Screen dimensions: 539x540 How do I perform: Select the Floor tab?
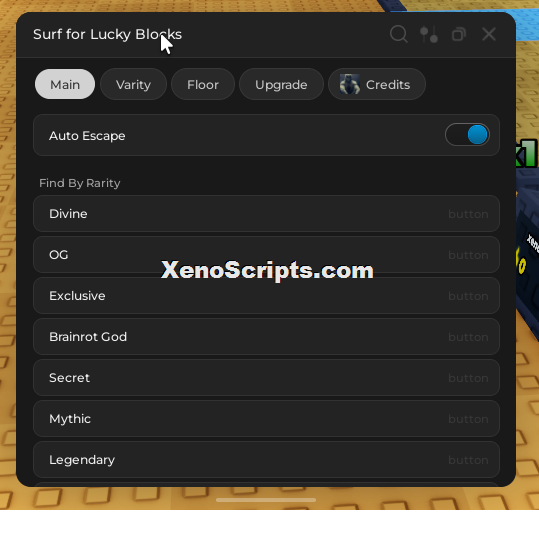coord(203,84)
